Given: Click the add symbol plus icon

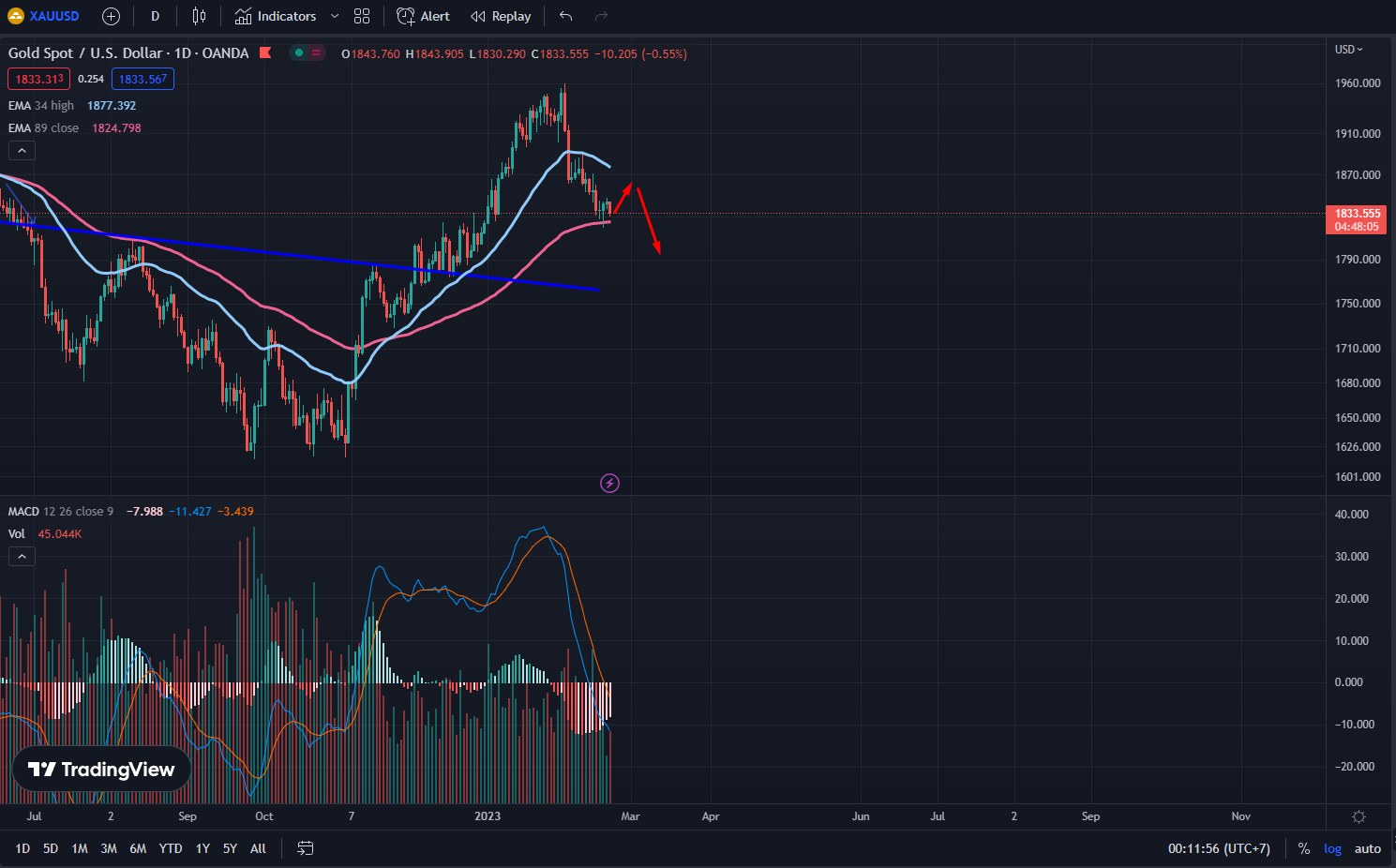Looking at the screenshot, I should [x=111, y=16].
